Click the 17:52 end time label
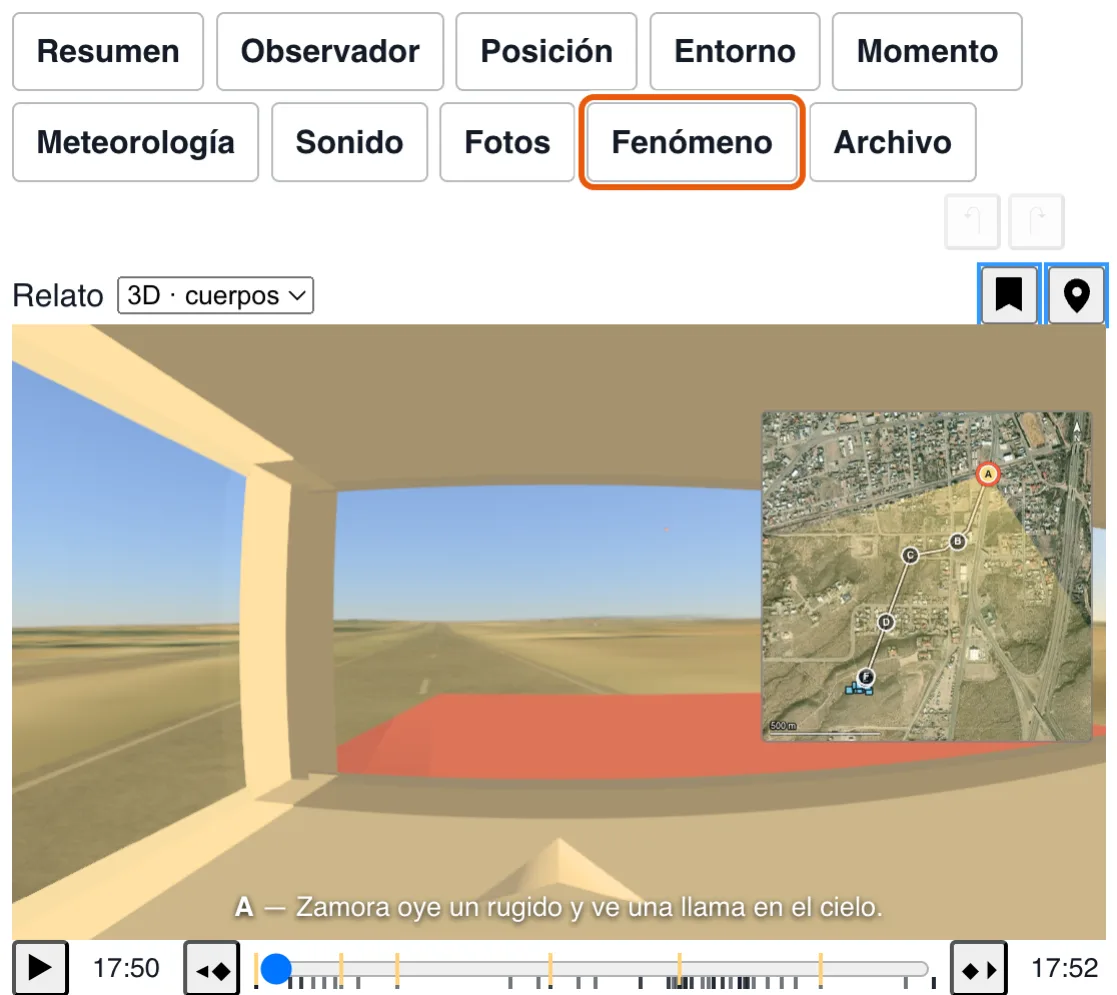Viewport: 1117px width, 995px height. pos(1064,968)
